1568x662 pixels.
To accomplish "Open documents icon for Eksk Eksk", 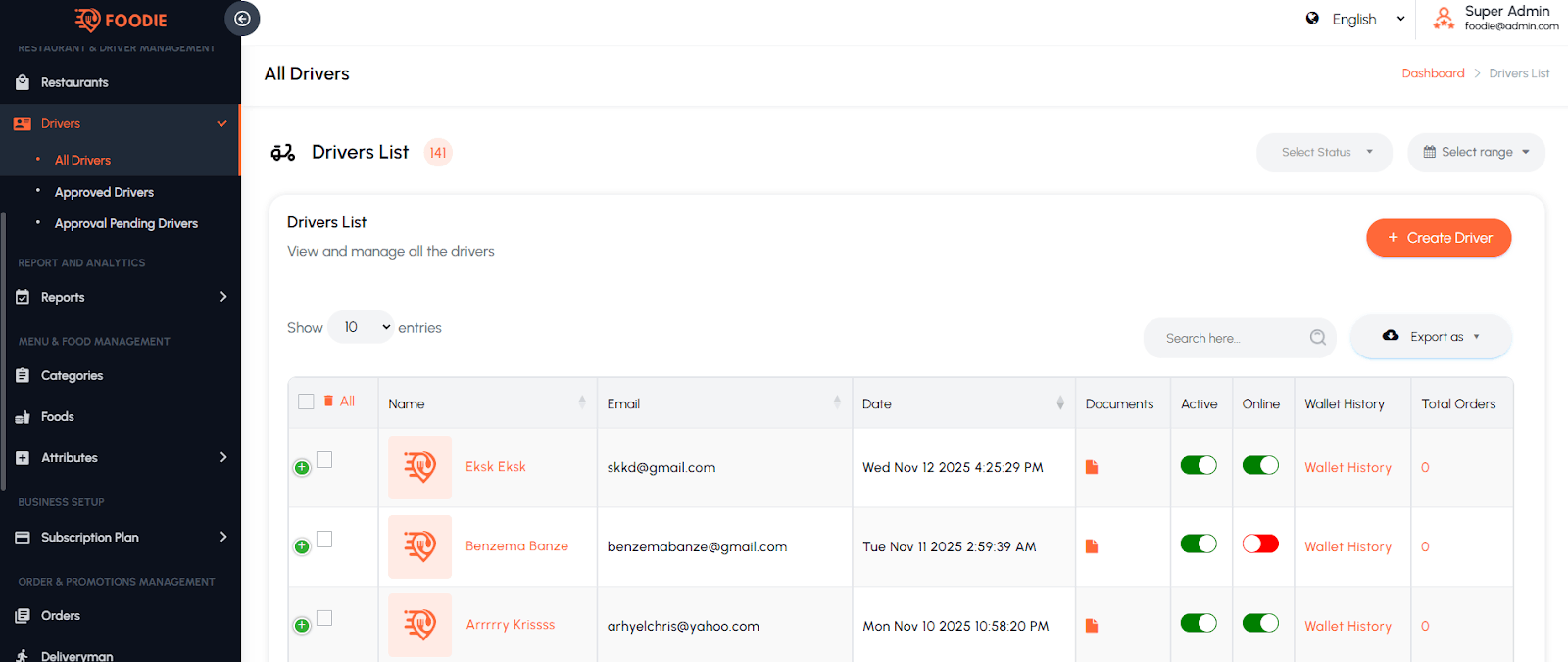I will click(1092, 467).
